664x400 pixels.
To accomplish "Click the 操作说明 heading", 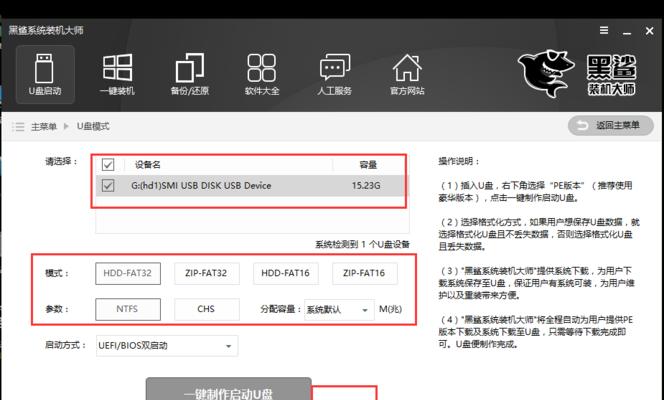I will tap(459, 161).
